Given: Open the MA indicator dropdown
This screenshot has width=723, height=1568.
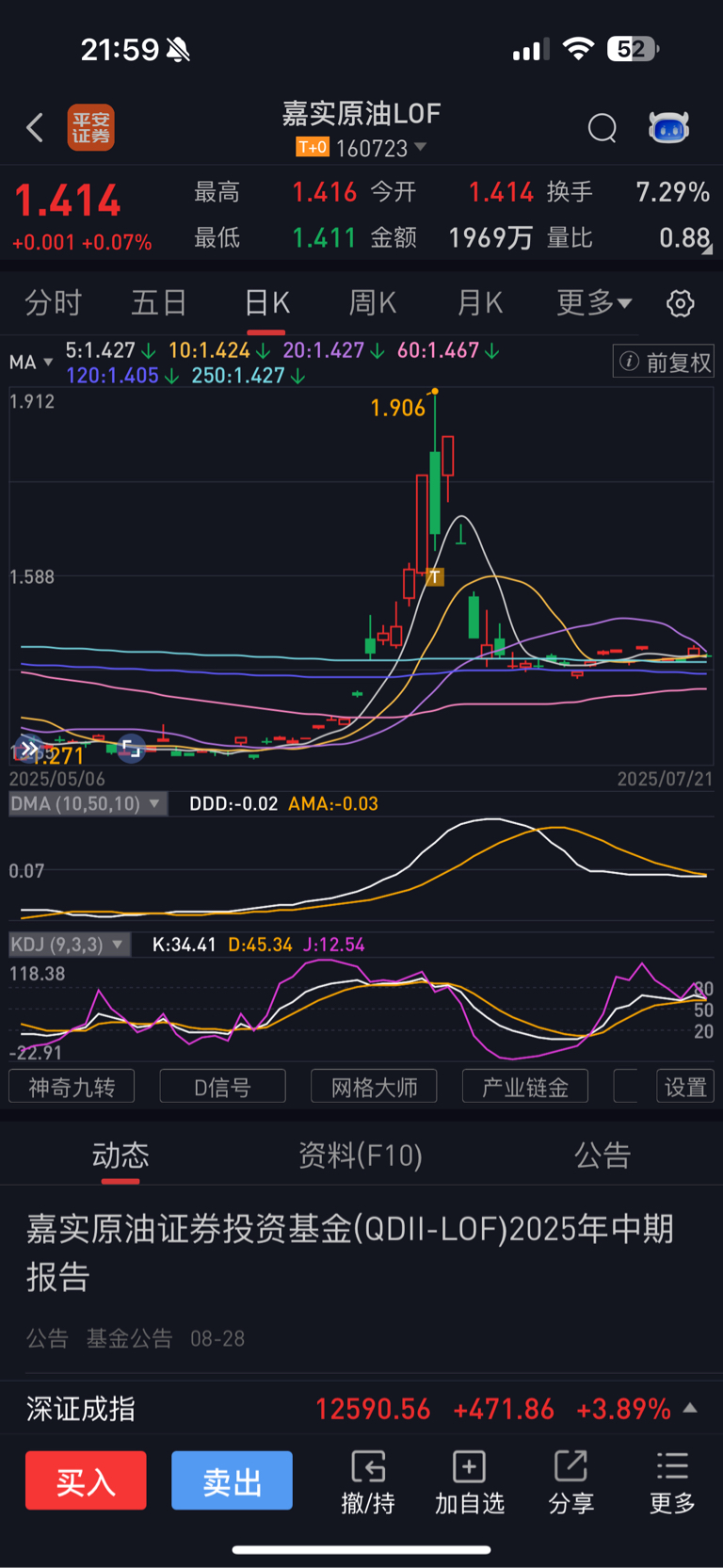Looking at the screenshot, I should pyautogui.click(x=31, y=363).
